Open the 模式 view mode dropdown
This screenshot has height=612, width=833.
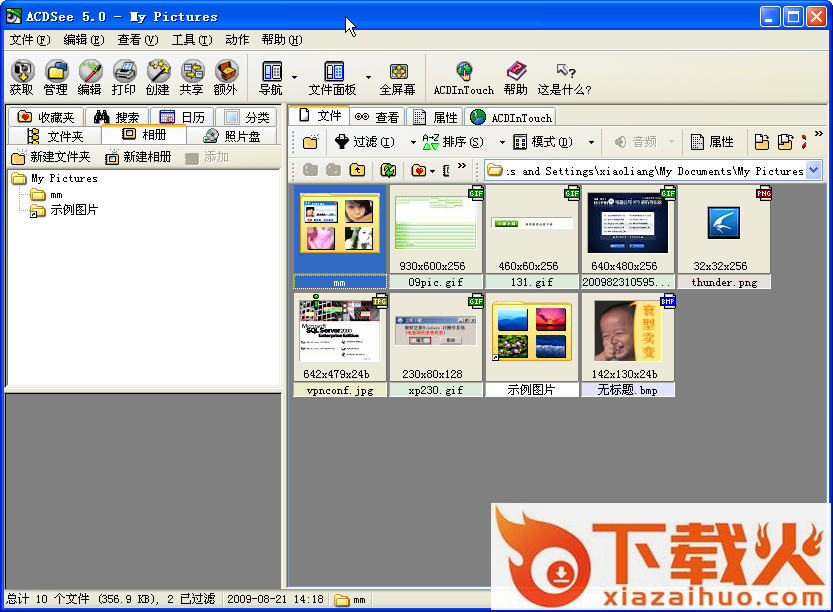(543, 142)
